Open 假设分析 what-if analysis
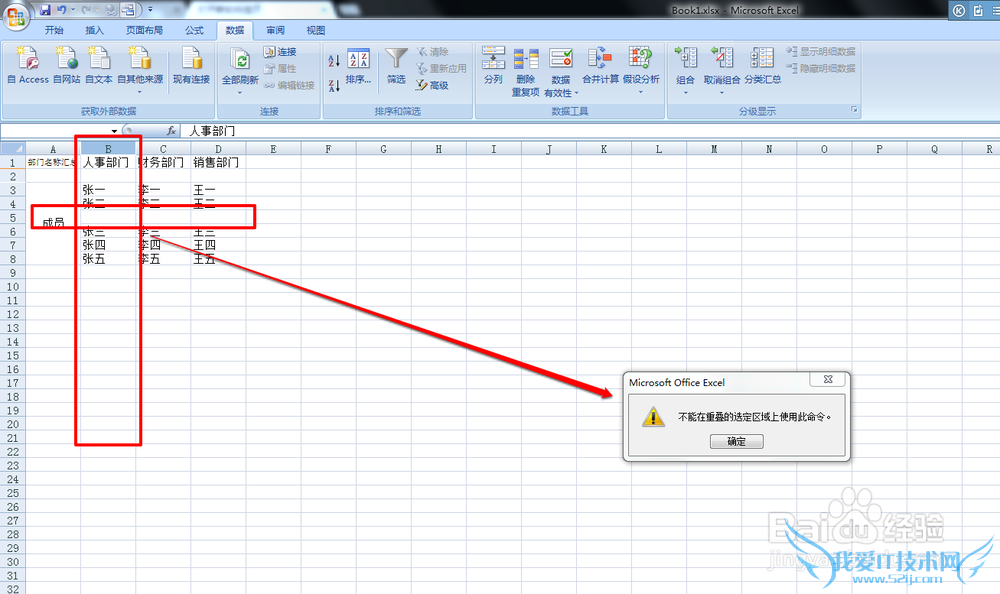This screenshot has width=1000, height=594. click(640, 69)
